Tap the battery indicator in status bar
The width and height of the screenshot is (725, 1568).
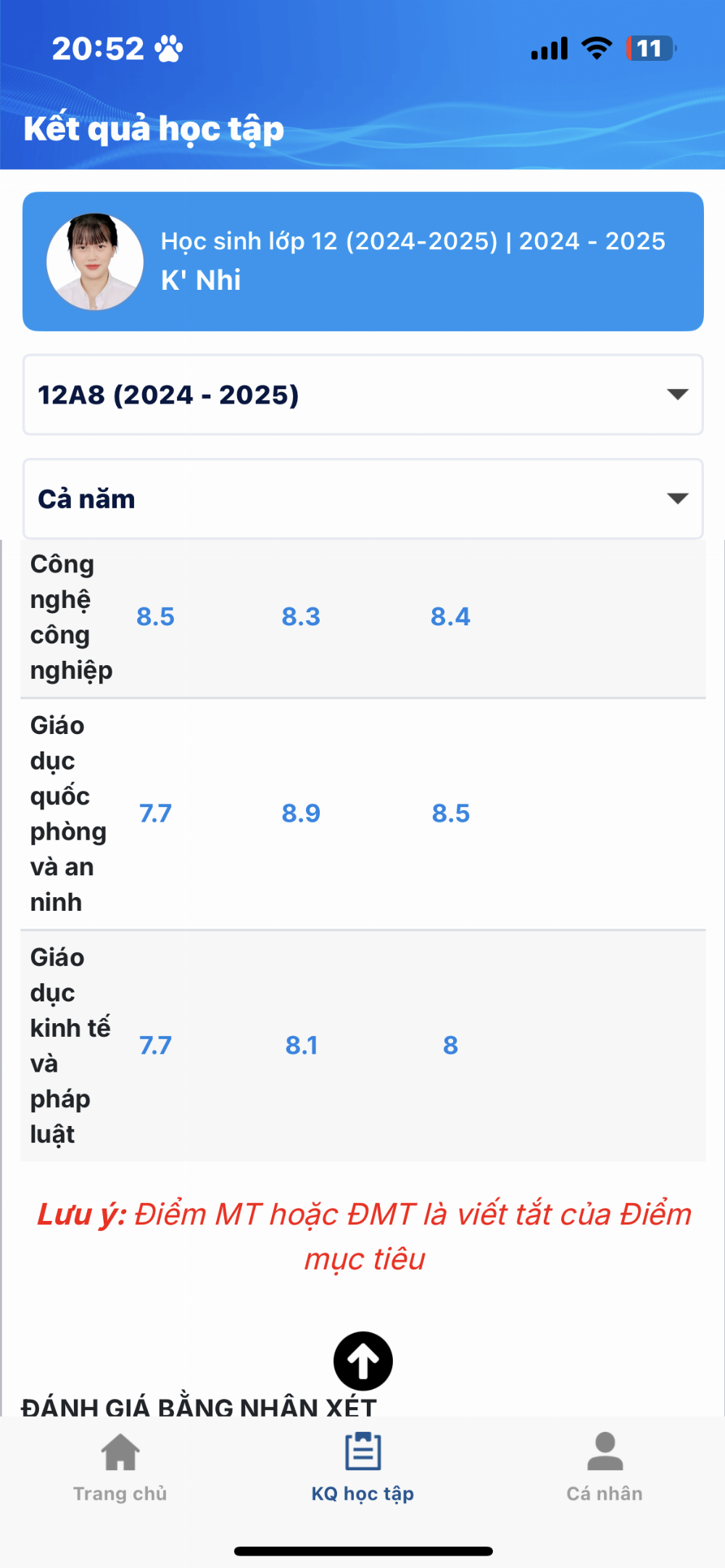click(651, 49)
